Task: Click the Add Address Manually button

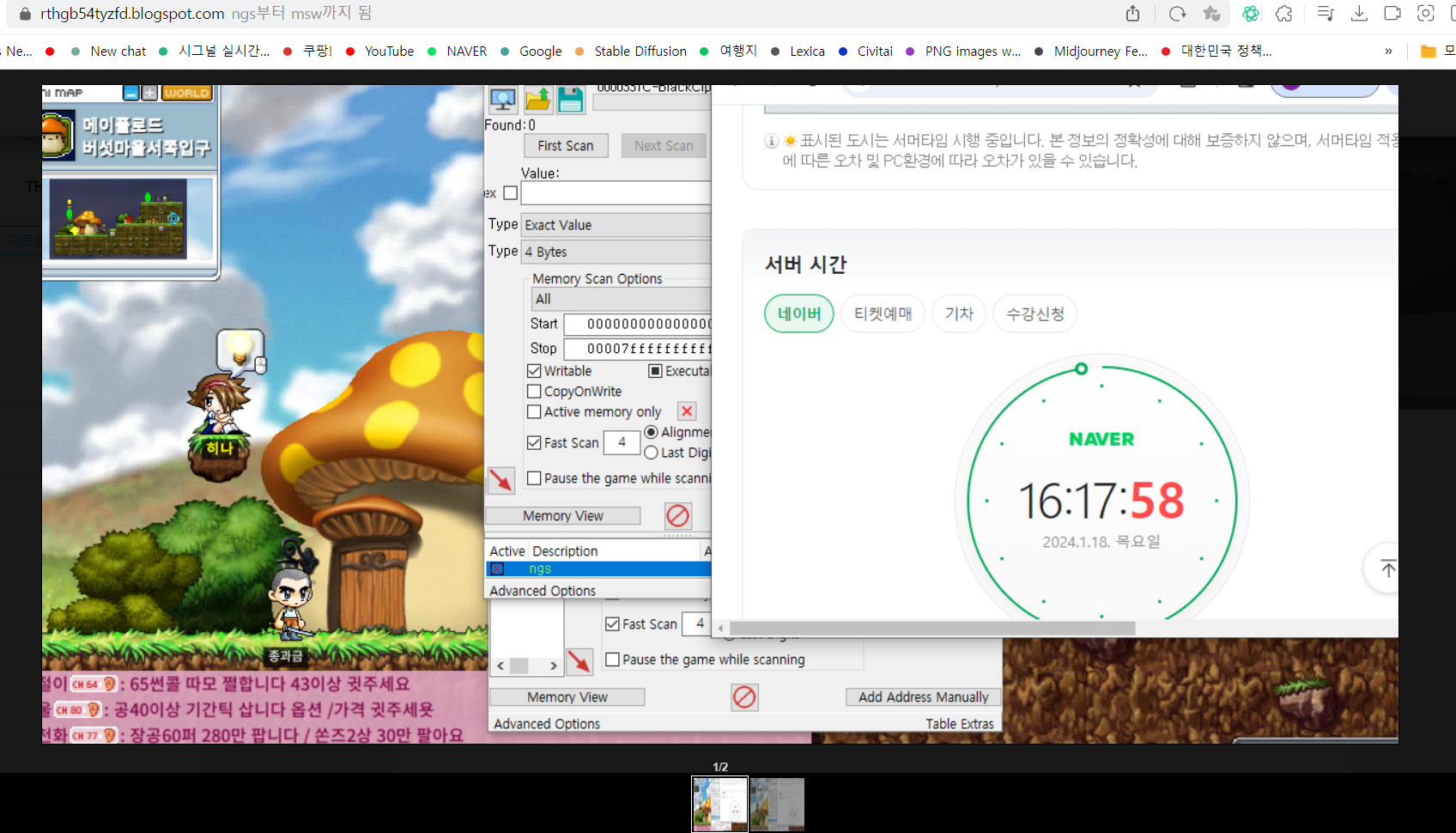Action: click(x=923, y=697)
